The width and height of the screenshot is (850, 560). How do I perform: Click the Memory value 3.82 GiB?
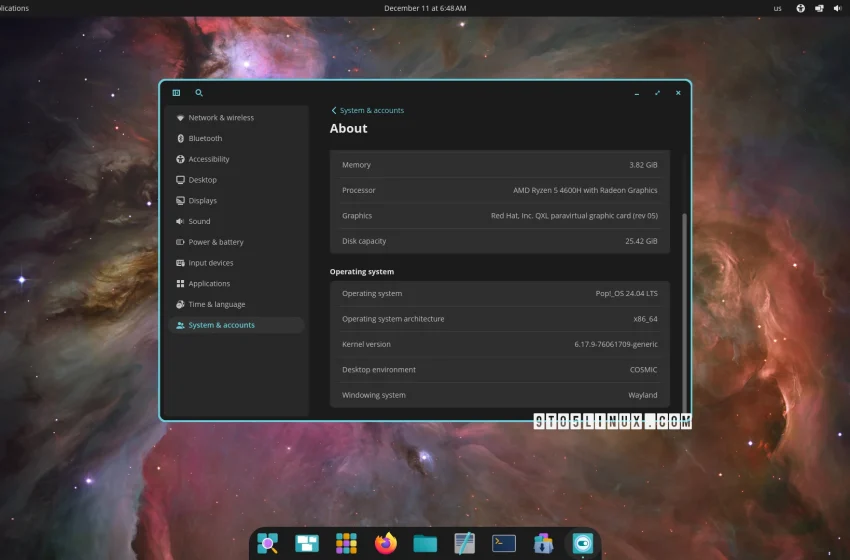(643, 165)
